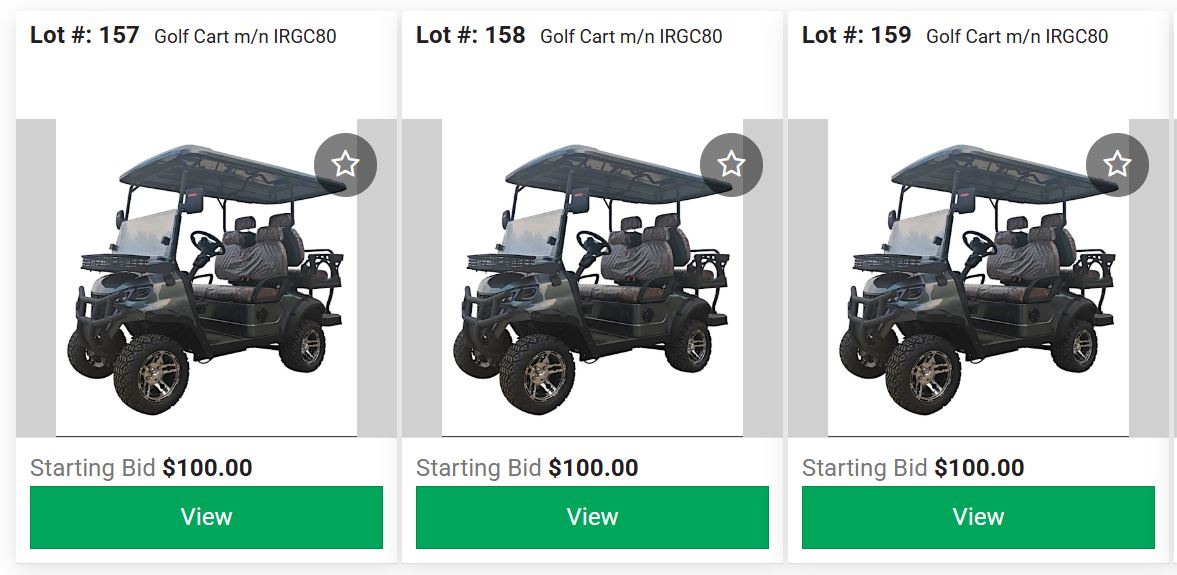Image resolution: width=1177 pixels, height=575 pixels.
Task: Click the Lot 159 golf cart picture
Action: [978, 278]
